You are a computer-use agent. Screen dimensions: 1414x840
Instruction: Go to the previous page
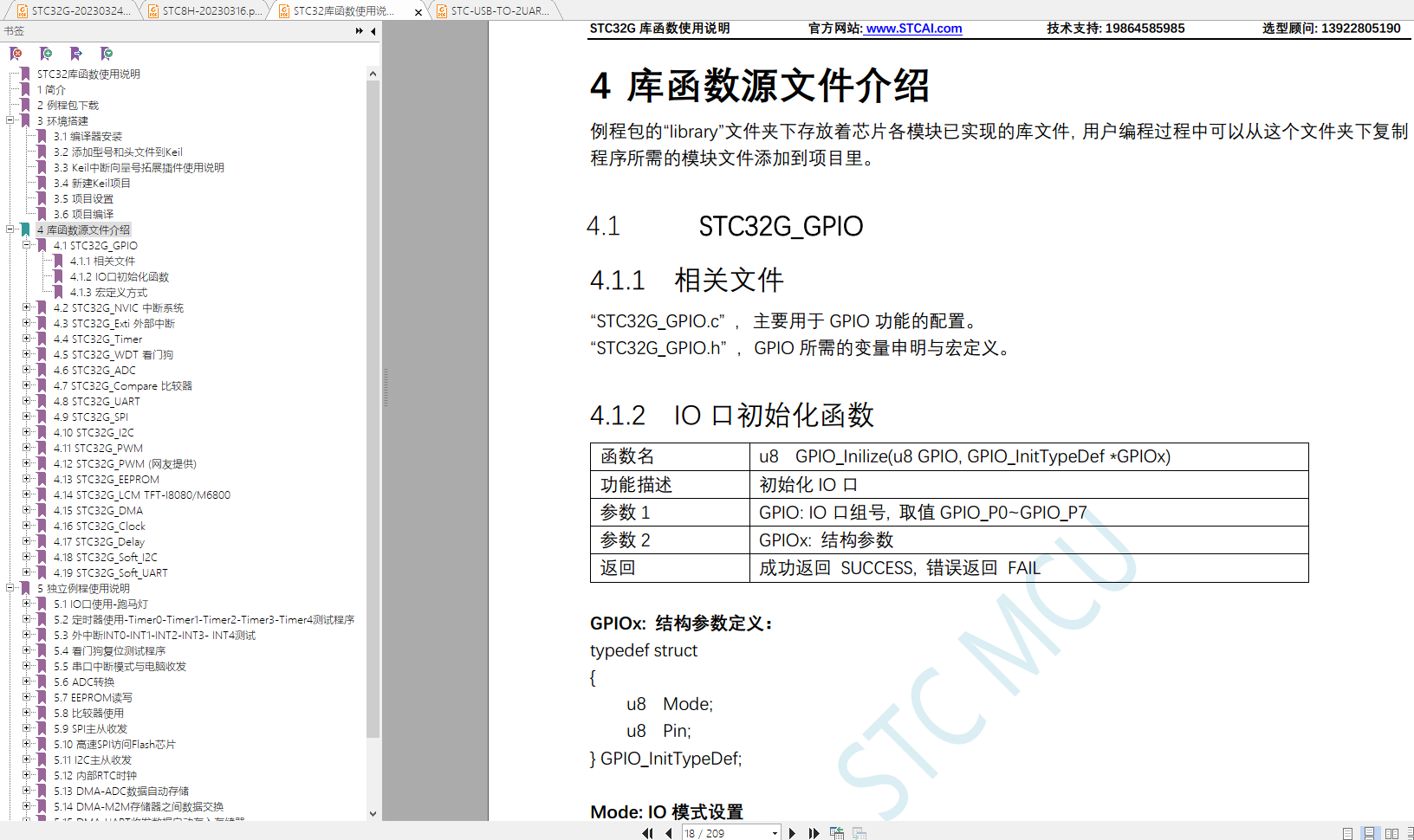(x=669, y=833)
